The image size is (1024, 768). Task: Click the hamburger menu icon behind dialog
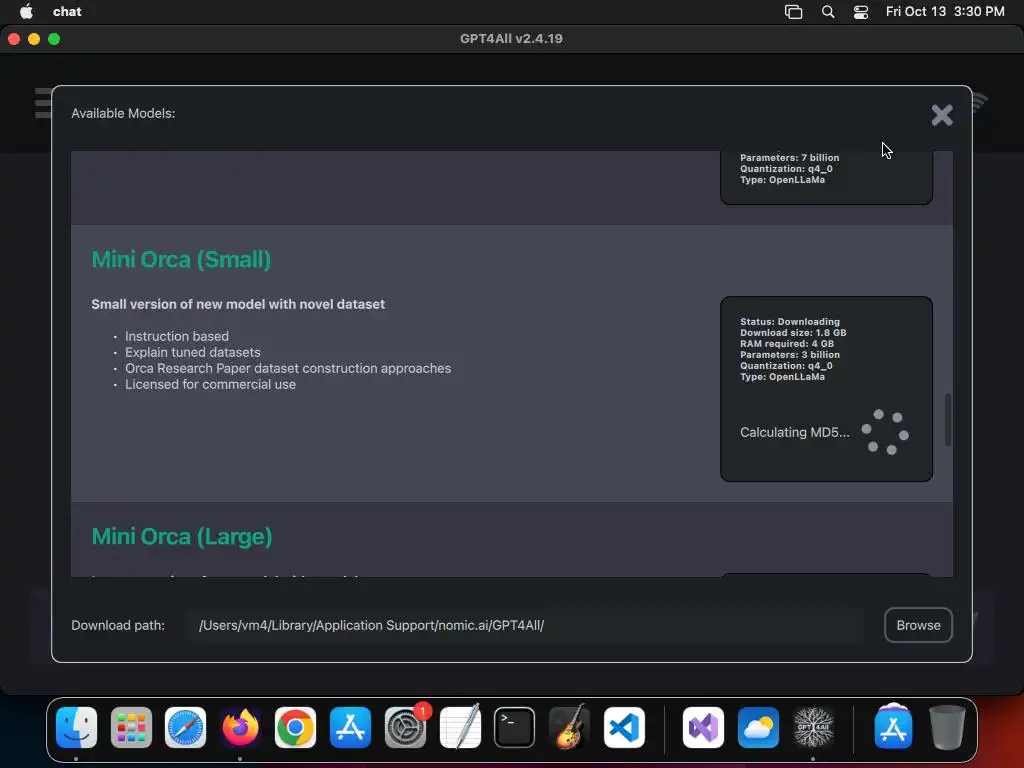[x=42, y=103]
